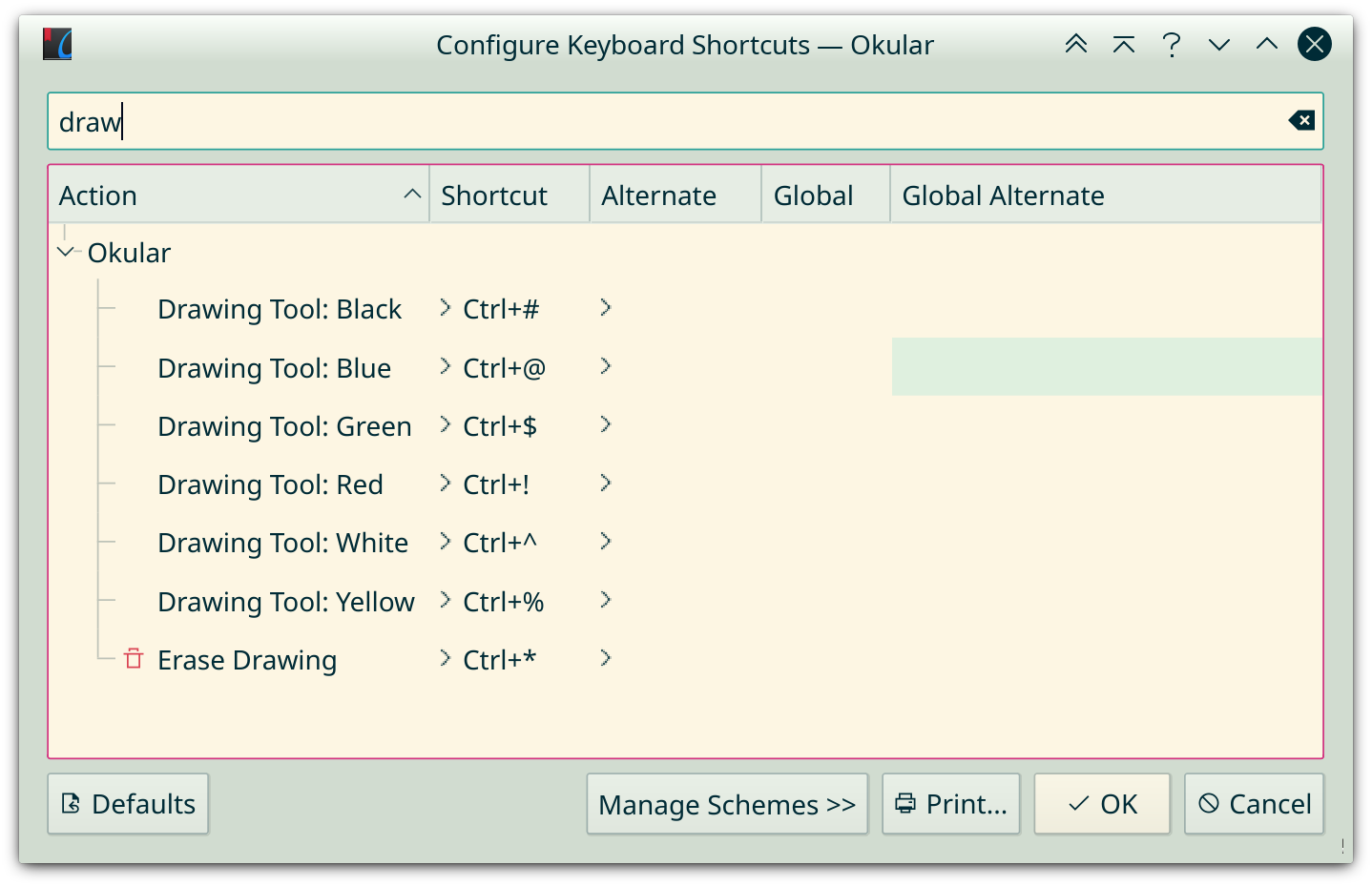The height and width of the screenshot is (886, 1372).
Task: Click the Alternate column header
Action: (x=676, y=195)
